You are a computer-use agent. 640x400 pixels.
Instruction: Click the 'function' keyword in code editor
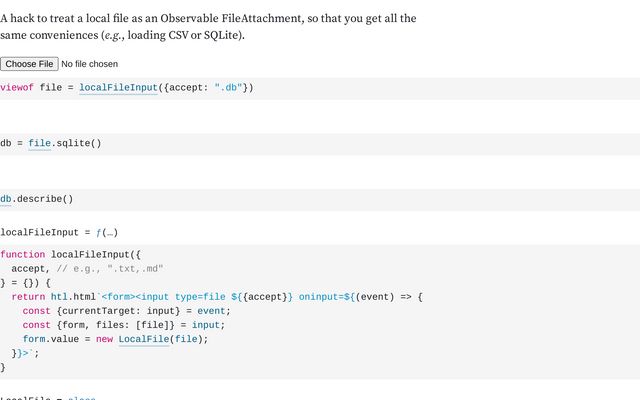[22, 255]
